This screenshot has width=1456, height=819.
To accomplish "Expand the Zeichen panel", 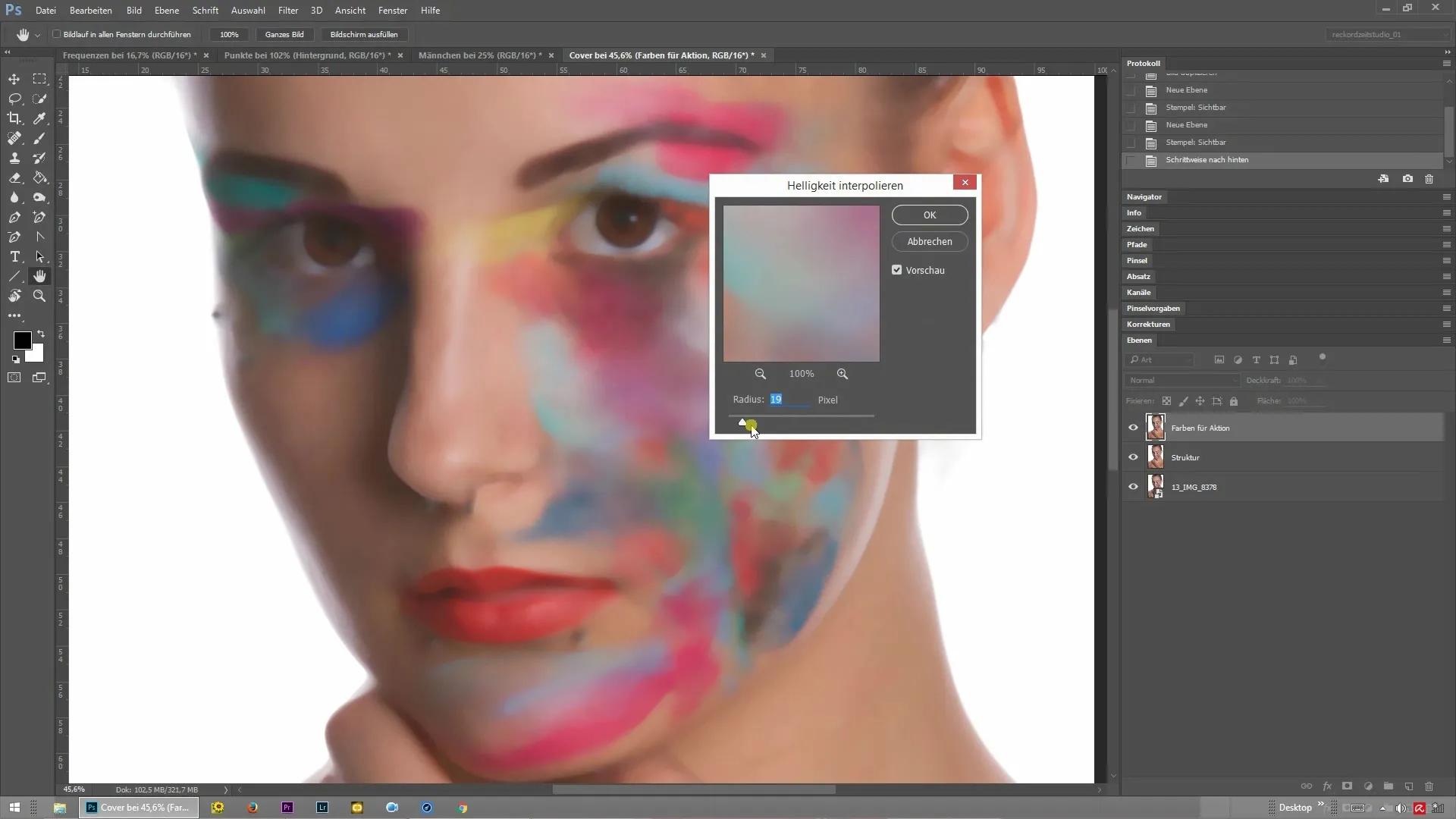I will pyautogui.click(x=1140, y=229).
